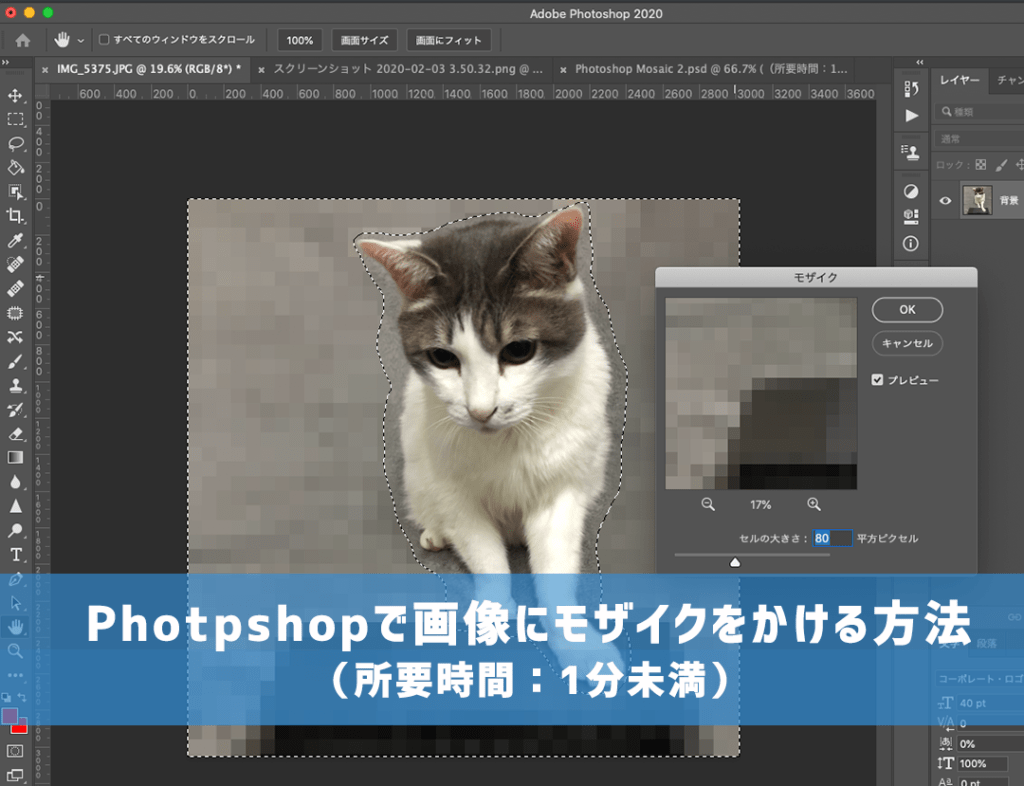1024x786 pixels.
Task: Click the 100% zoom button
Action: 300,40
